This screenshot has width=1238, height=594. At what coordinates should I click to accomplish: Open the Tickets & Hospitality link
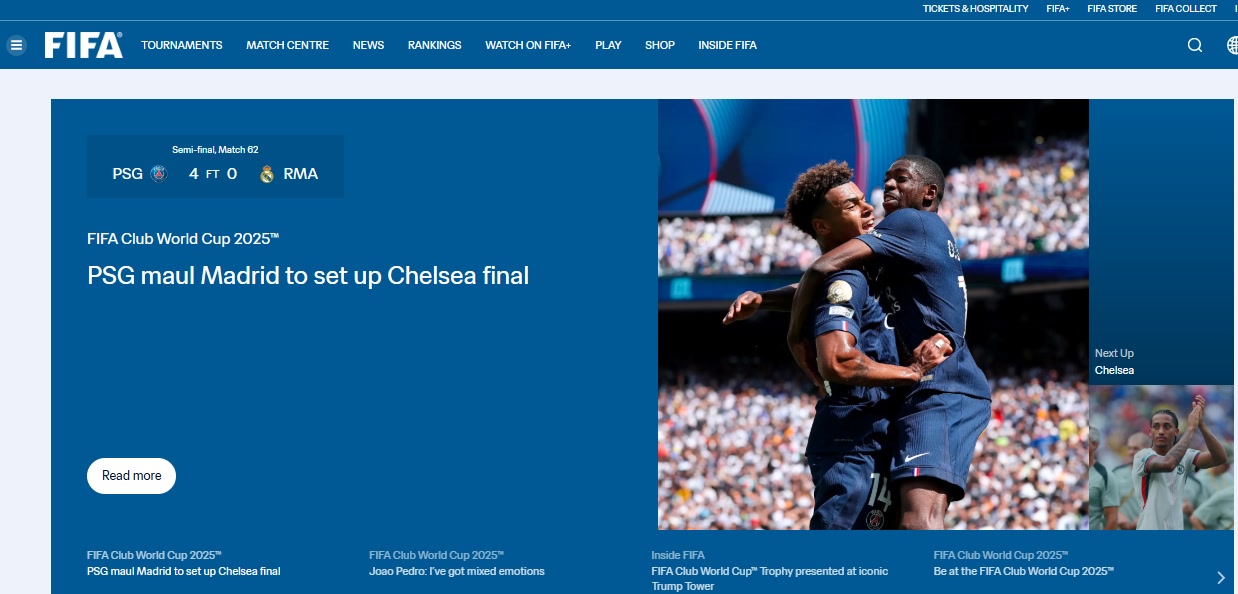pyautogui.click(x=975, y=9)
